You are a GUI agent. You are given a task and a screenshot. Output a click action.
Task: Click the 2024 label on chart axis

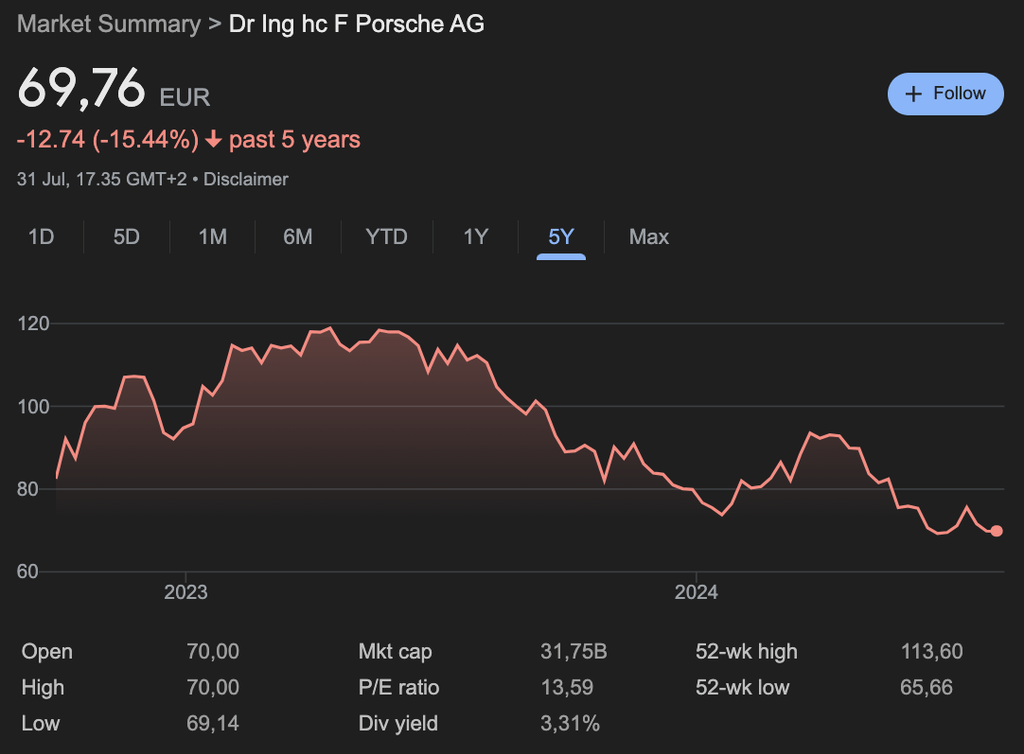(x=696, y=592)
